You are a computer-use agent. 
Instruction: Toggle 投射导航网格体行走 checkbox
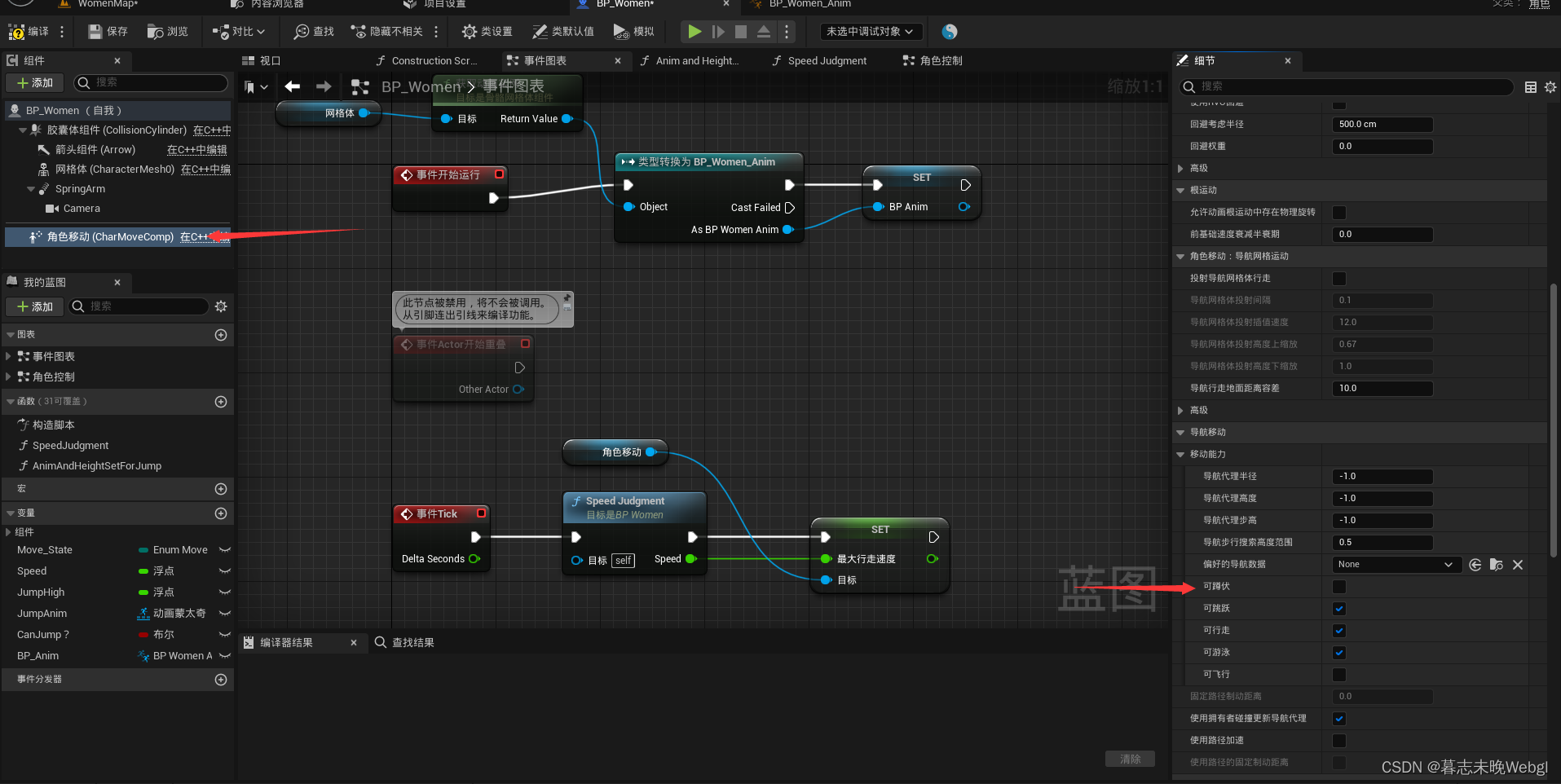(1339, 279)
